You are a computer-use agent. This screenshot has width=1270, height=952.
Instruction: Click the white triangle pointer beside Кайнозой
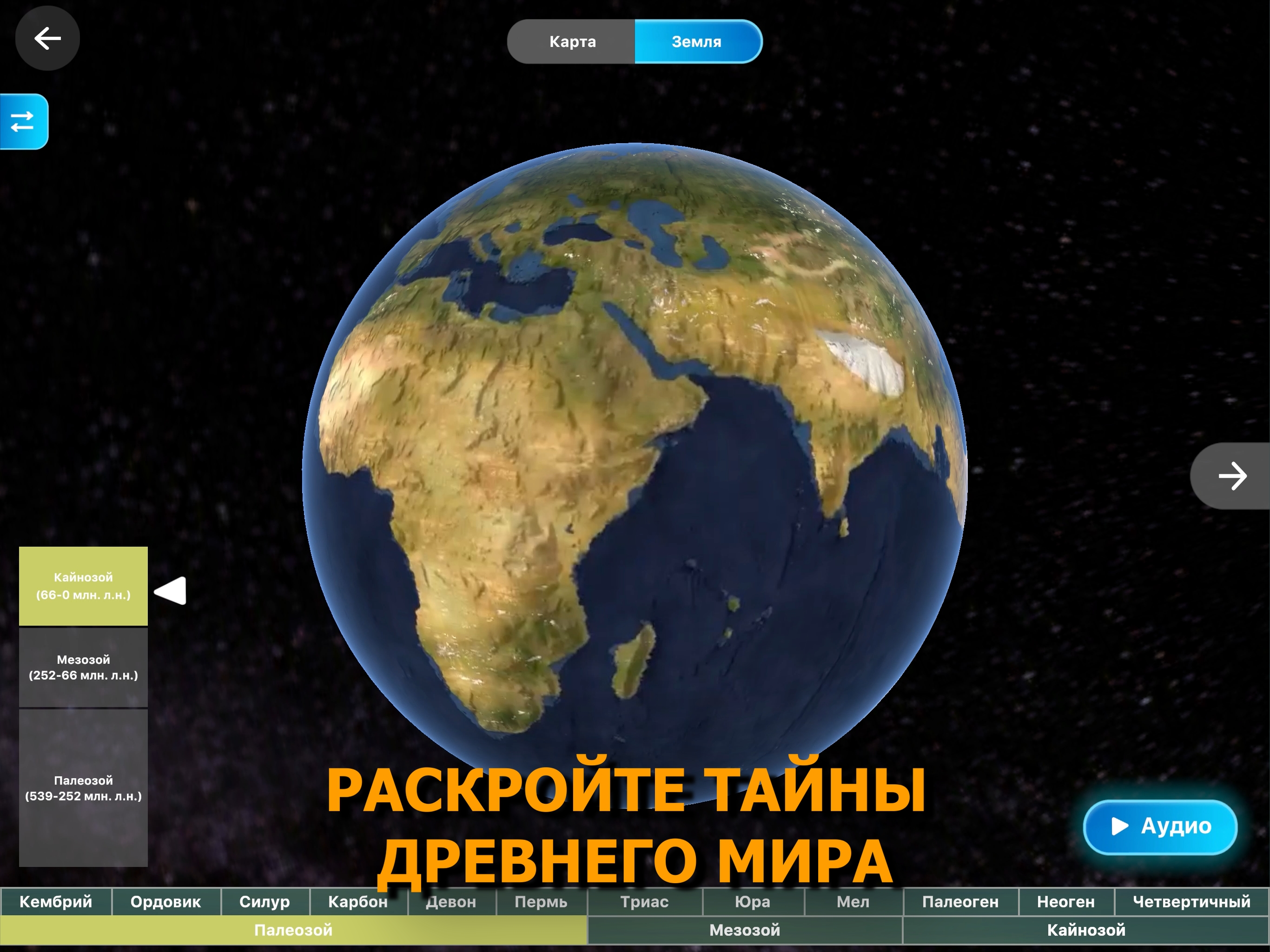(171, 591)
